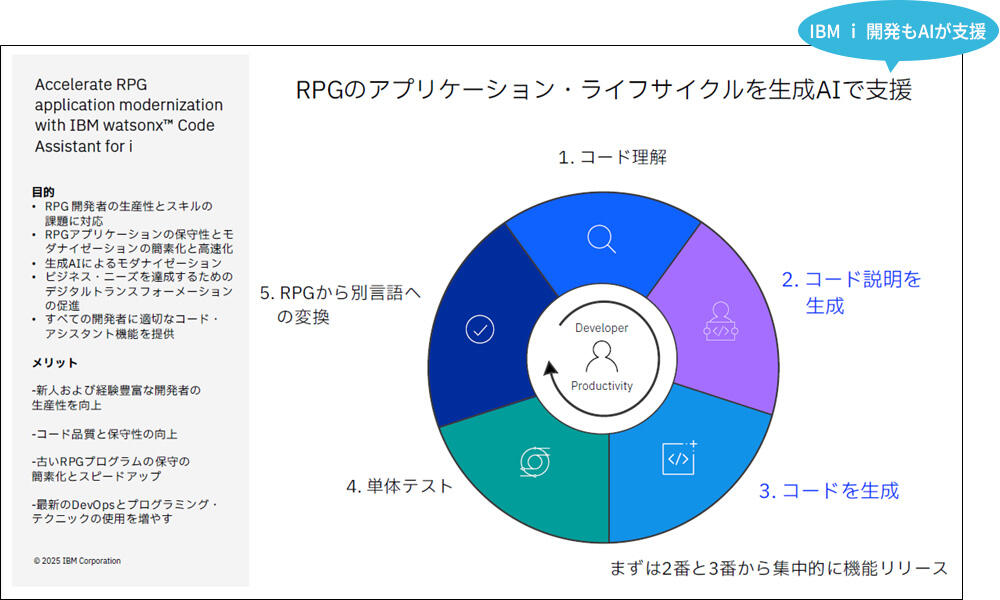Click the 'IBM i 開発もAIが支援' speech bubble

click(898, 31)
